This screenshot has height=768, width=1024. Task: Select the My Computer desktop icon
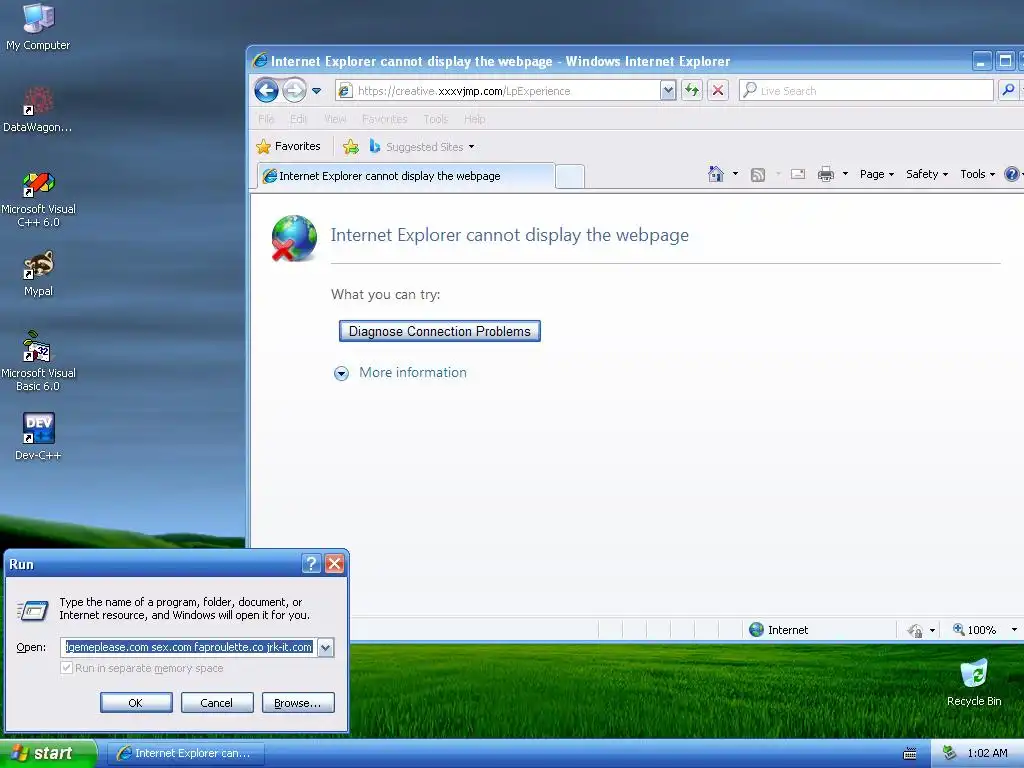[x=38, y=27]
